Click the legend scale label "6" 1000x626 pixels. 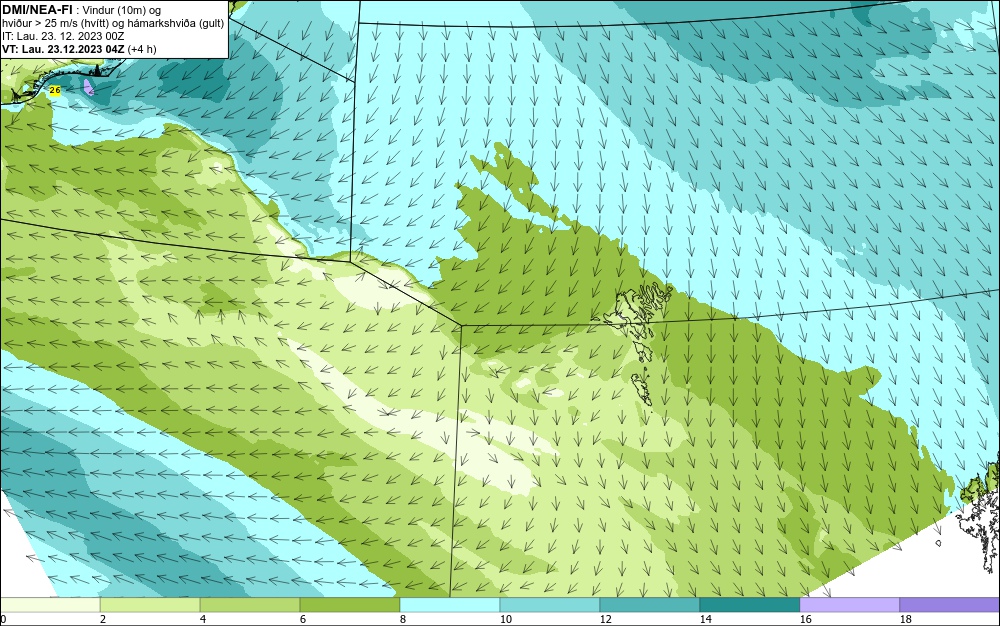[x=302, y=619]
